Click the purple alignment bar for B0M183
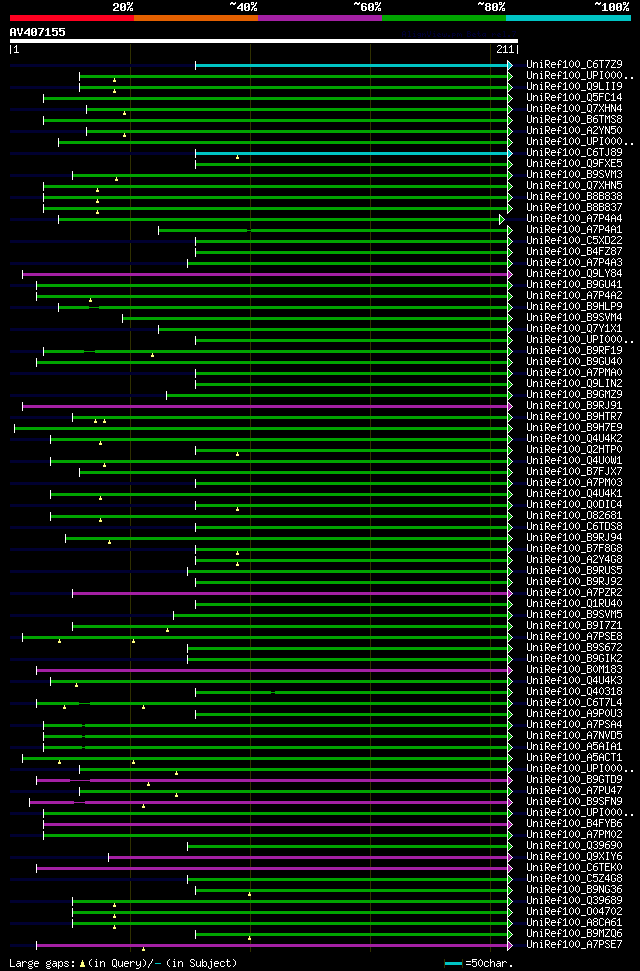This screenshot has height=971, width=640. [x=274, y=669]
